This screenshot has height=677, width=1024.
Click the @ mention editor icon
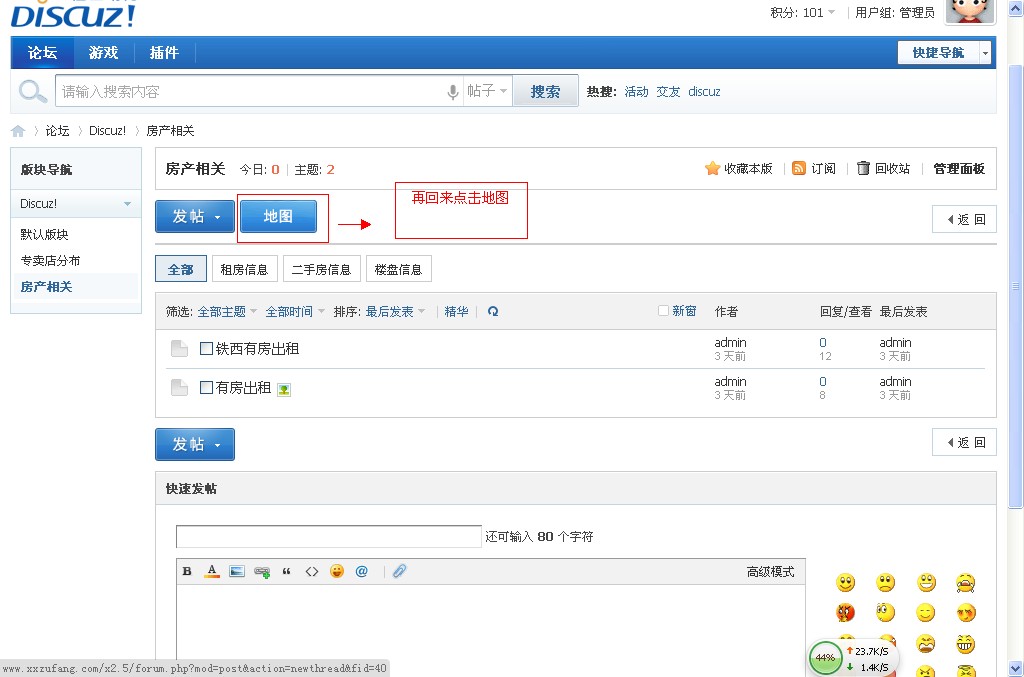pos(362,571)
